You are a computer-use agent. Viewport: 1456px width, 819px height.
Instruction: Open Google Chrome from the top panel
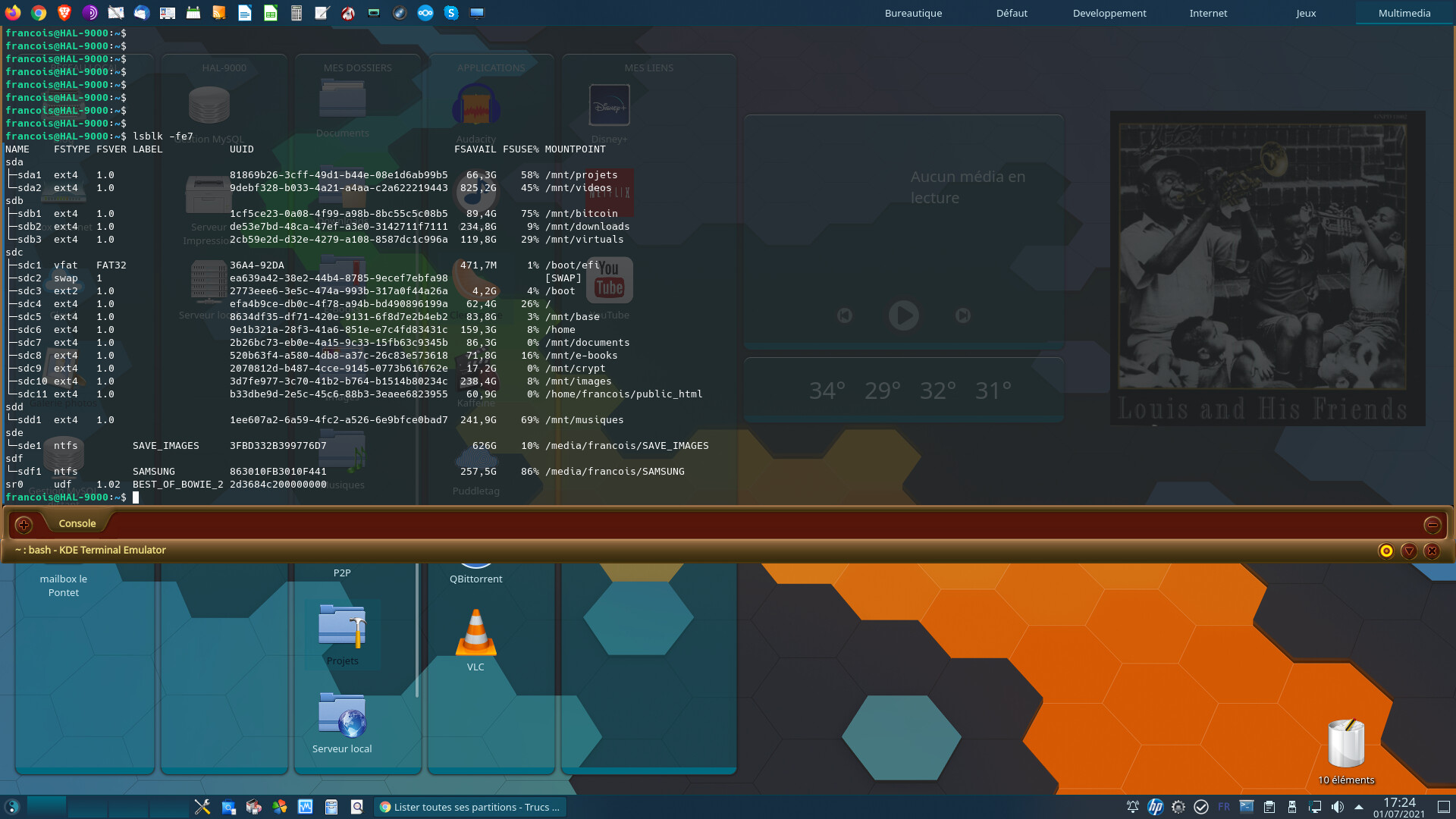click(39, 13)
